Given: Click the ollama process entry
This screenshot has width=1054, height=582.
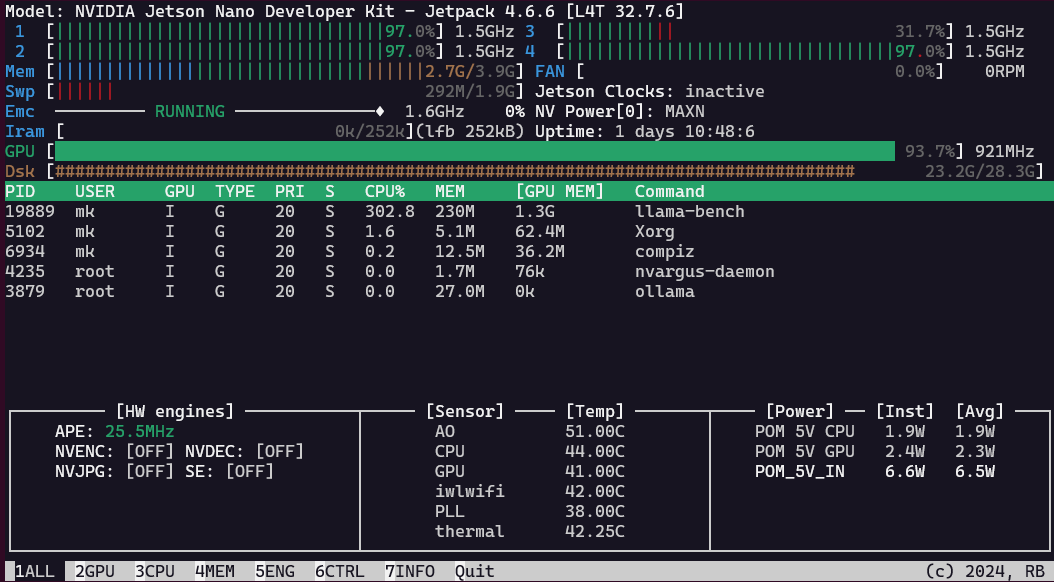Looking at the screenshot, I should (665, 291).
